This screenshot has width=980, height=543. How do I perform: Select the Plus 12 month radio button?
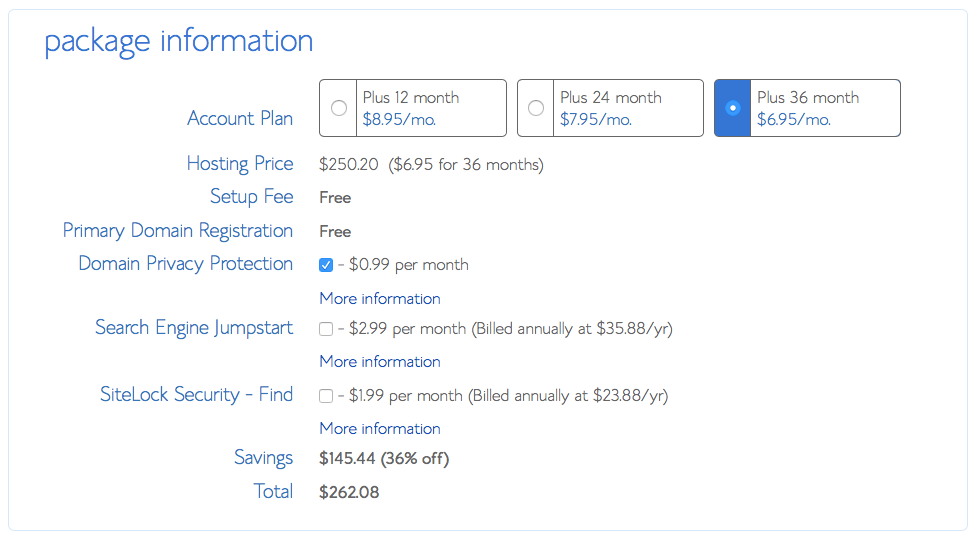pyautogui.click(x=339, y=108)
